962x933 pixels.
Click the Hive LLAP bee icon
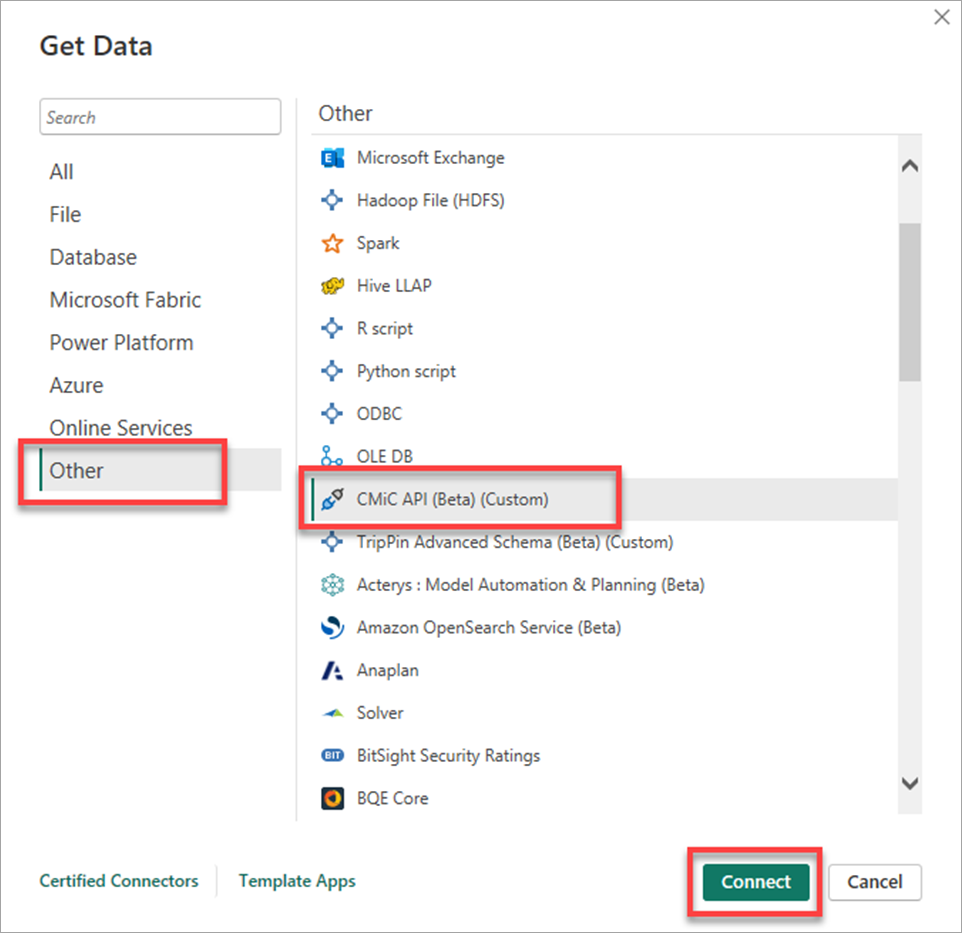[x=332, y=286]
